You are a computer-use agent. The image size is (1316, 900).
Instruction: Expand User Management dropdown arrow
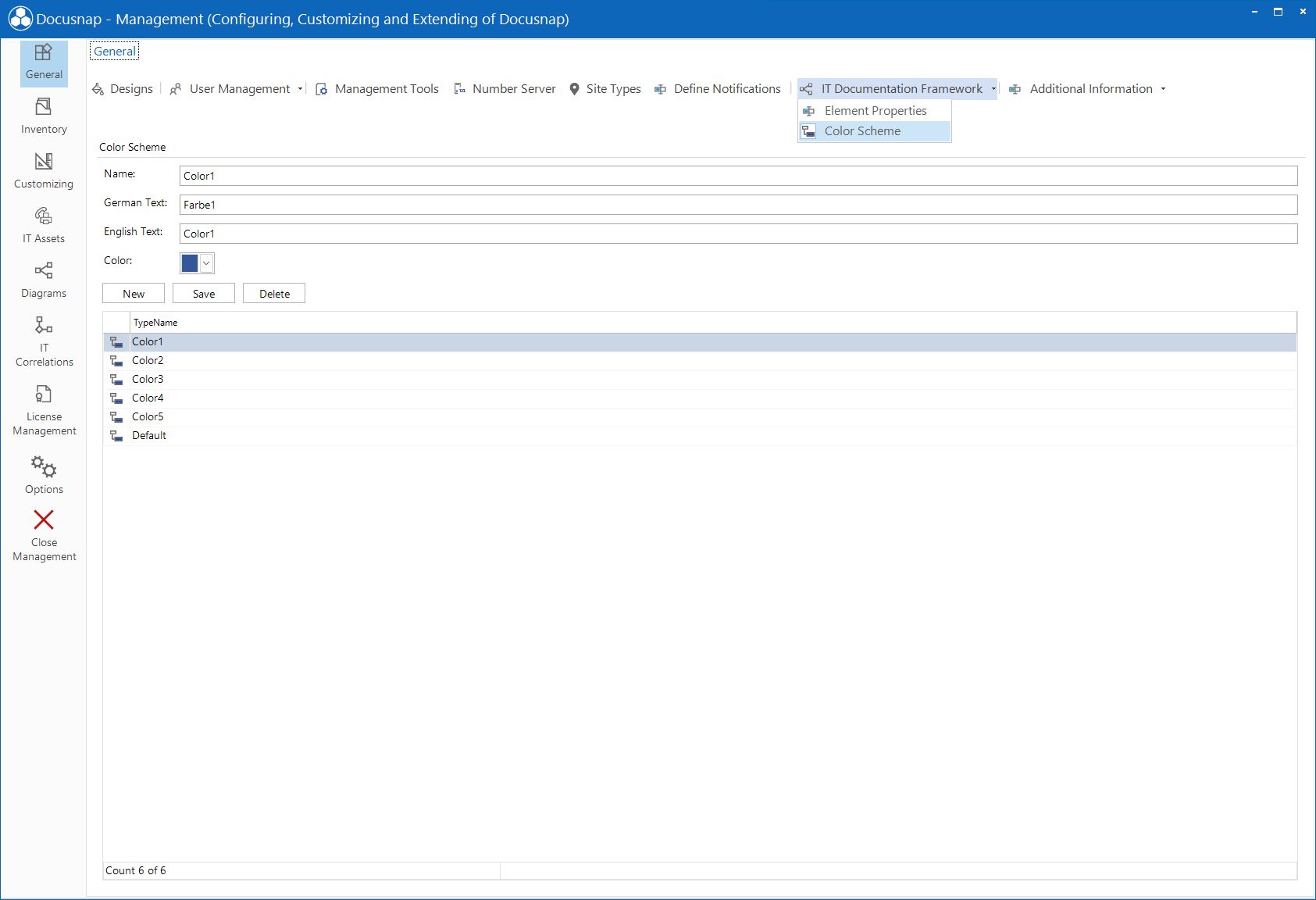tap(300, 89)
